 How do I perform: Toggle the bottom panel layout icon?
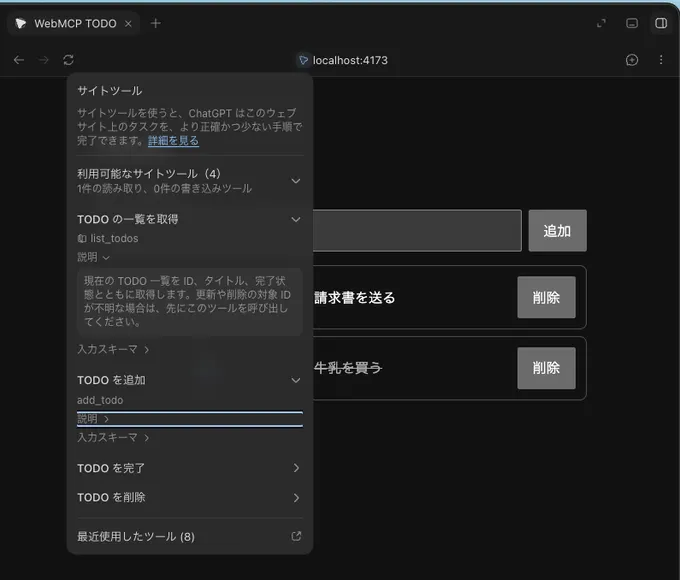(632, 23)
